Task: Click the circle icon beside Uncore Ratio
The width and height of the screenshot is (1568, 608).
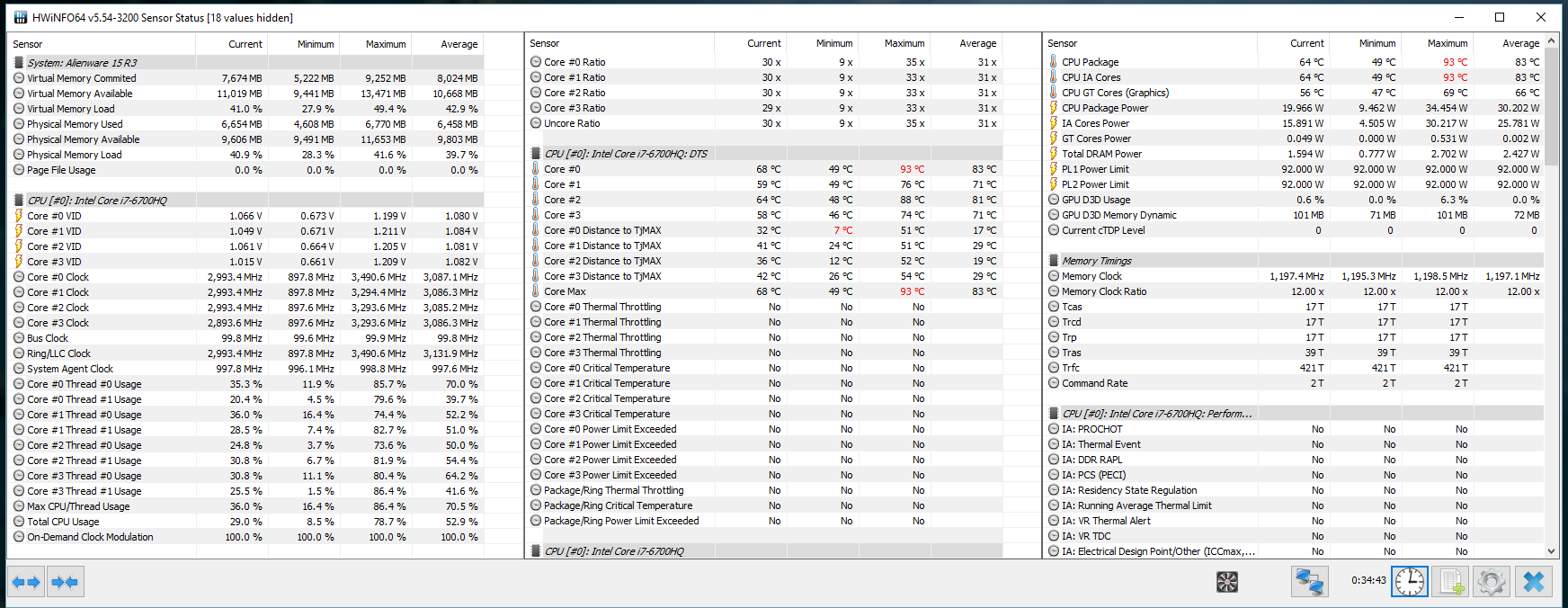Action: click(536, 123)
